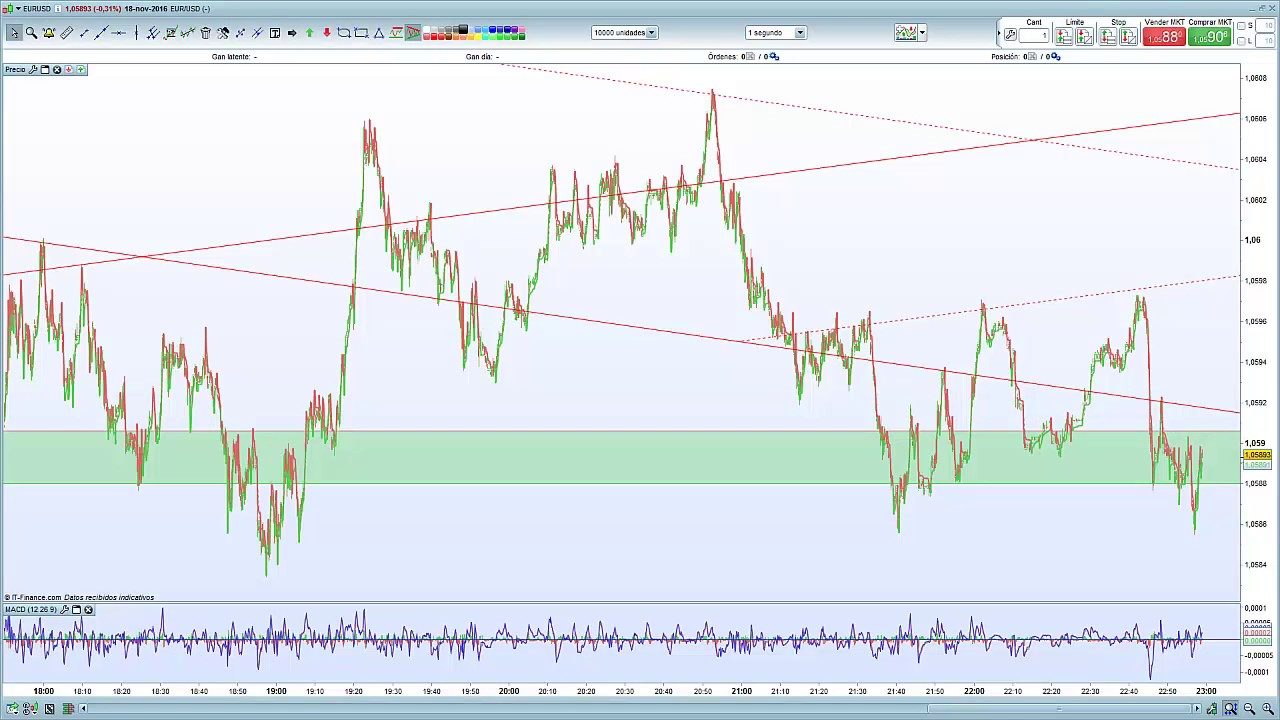Click the trash delete objects icon
Screen dimensions: 1280x720
tap(205, 33)
